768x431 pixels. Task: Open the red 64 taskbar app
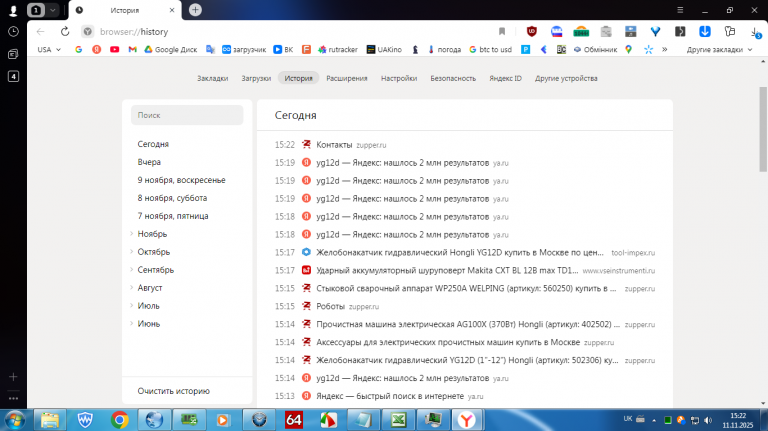[293, 420]
